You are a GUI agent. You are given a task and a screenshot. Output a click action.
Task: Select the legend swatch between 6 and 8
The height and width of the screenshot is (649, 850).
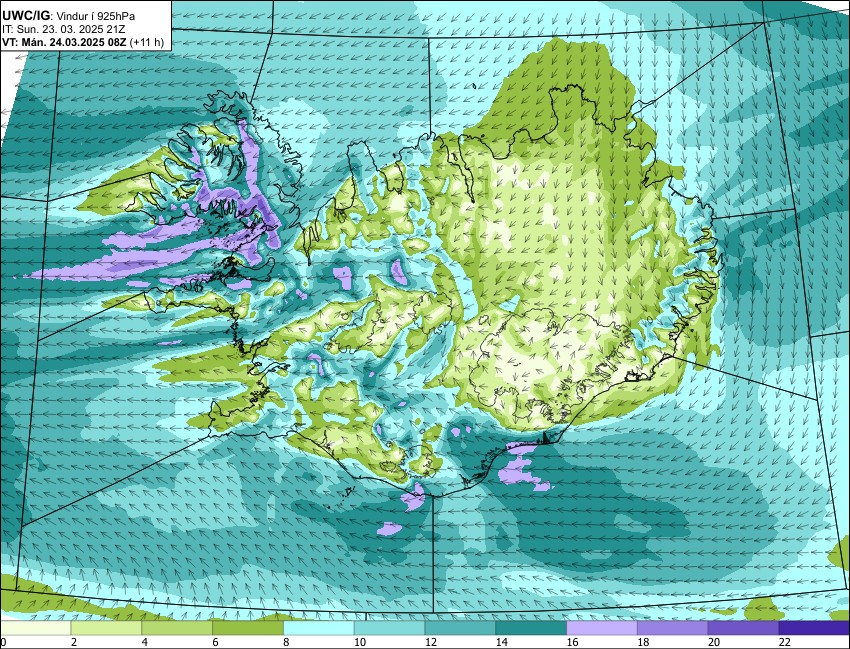click(248, 628)
